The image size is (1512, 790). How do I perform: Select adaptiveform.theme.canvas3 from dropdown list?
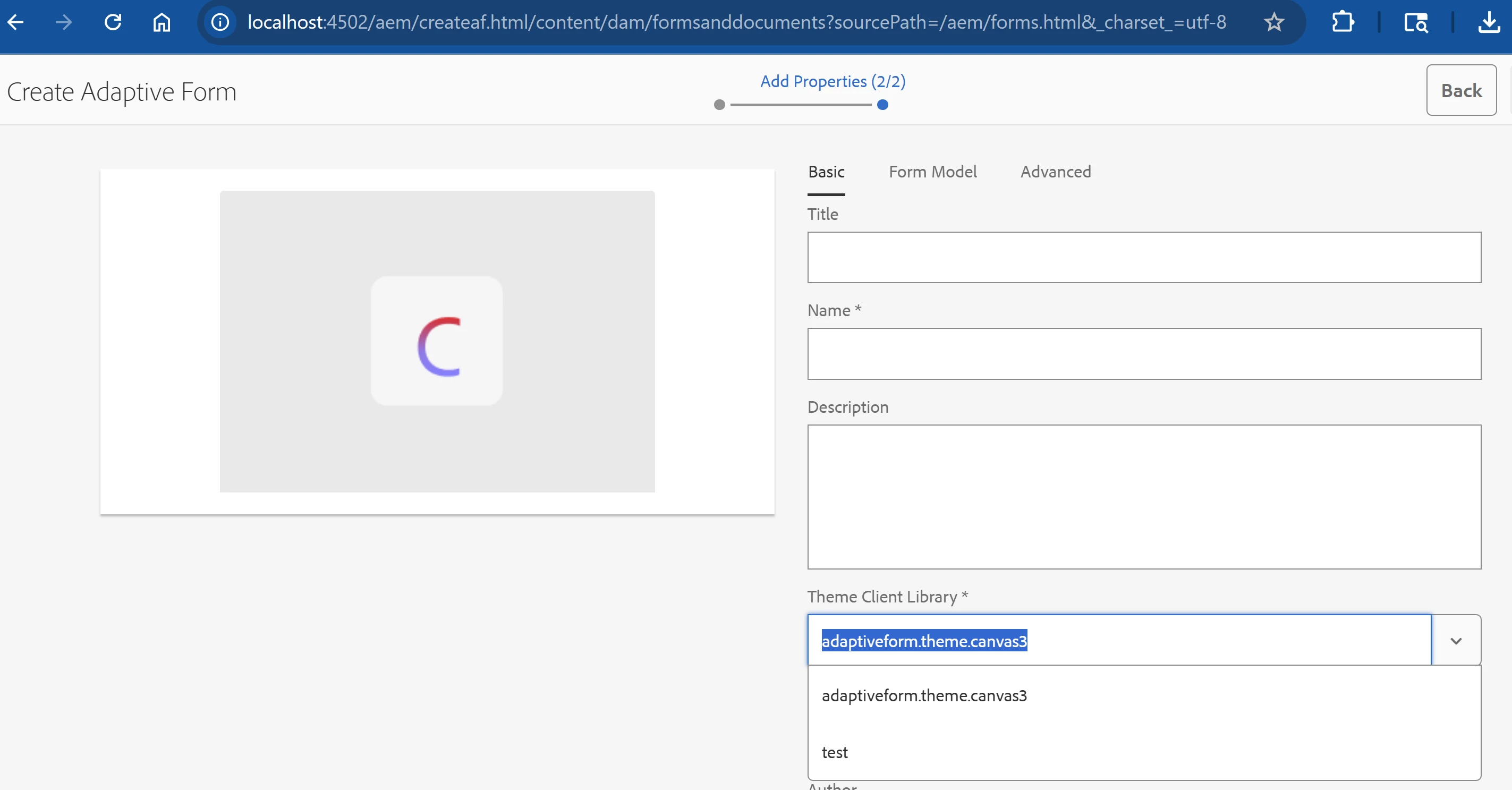pyautogui.click(x=924, y=695)
